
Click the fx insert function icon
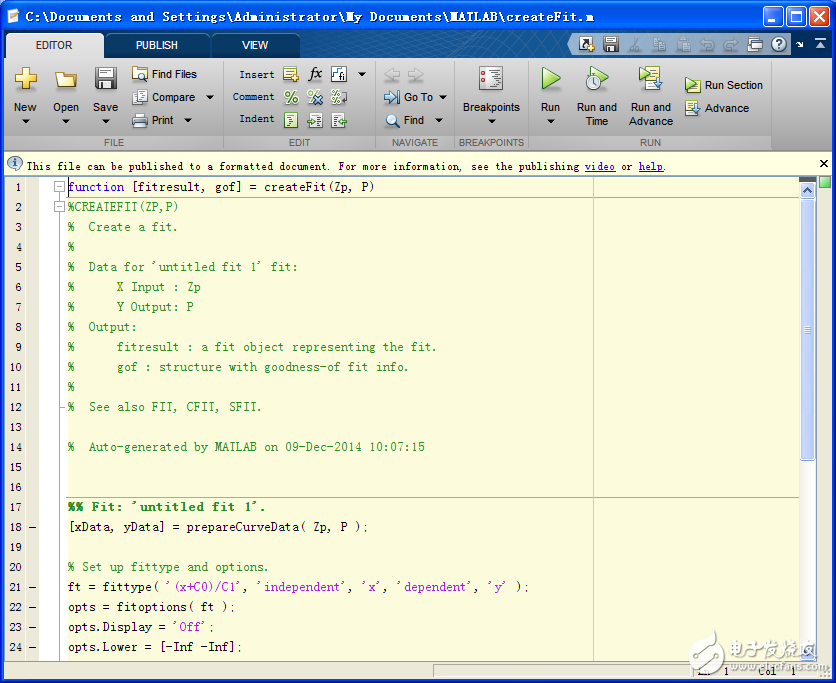click(x=315, y=74)
